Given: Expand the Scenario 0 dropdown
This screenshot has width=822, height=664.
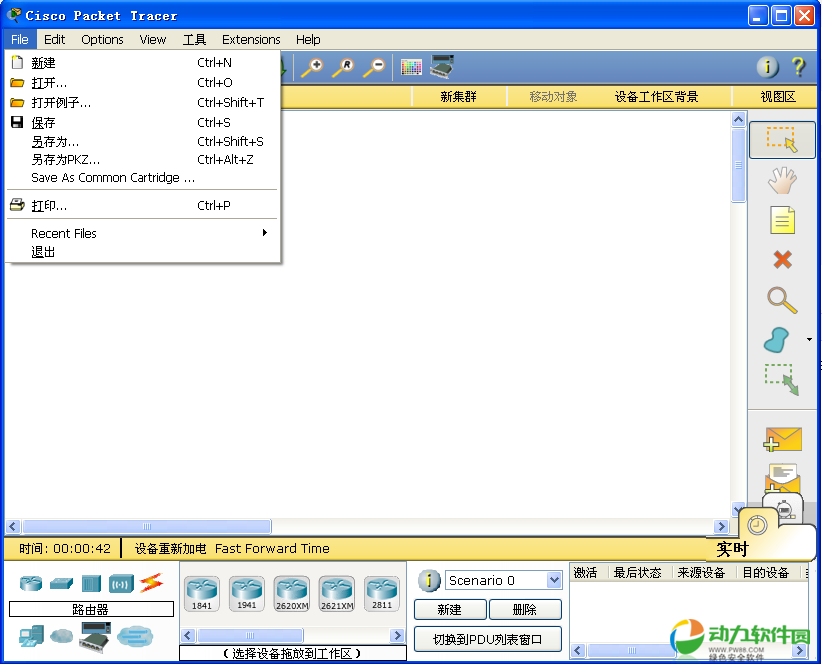Looking at the screenshot, I should point(554,581).
